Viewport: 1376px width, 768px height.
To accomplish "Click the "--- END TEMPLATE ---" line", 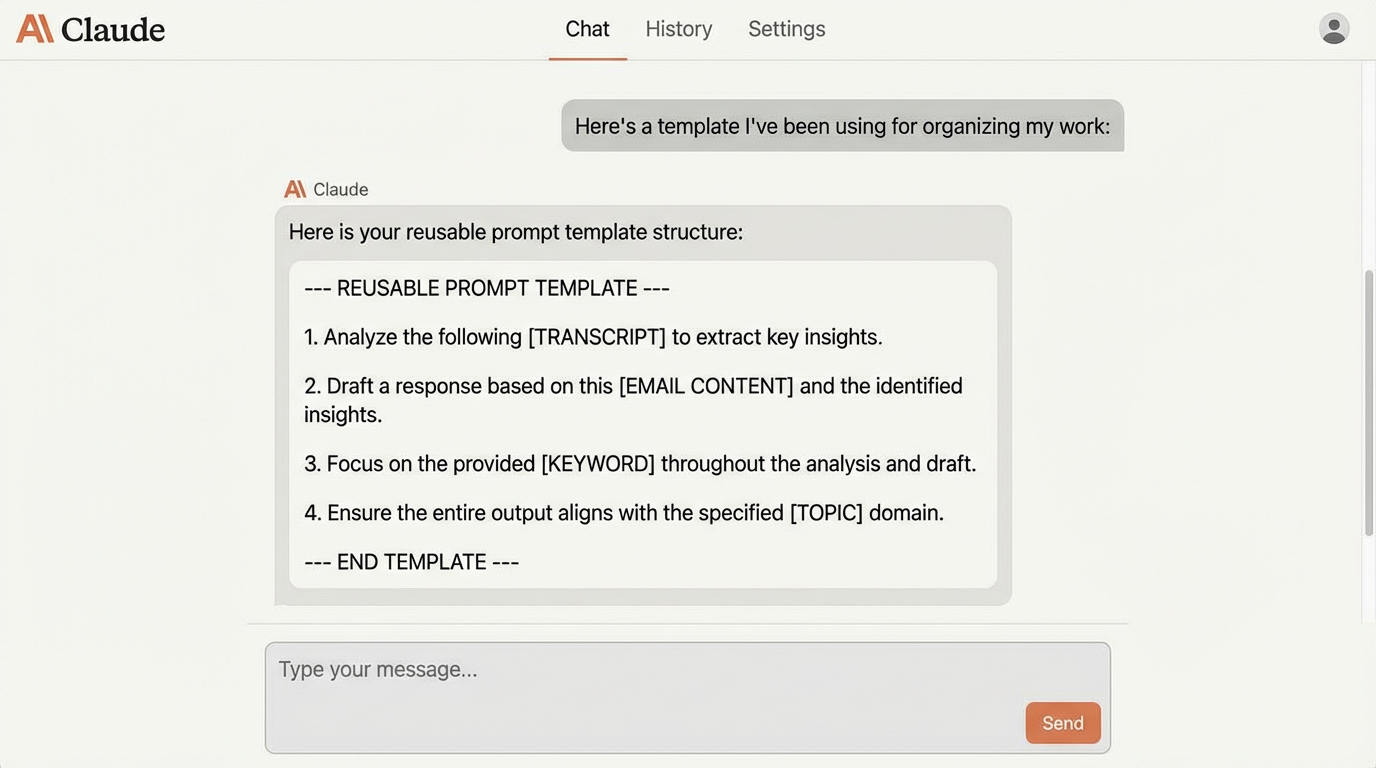I will (x=411, y=561).
